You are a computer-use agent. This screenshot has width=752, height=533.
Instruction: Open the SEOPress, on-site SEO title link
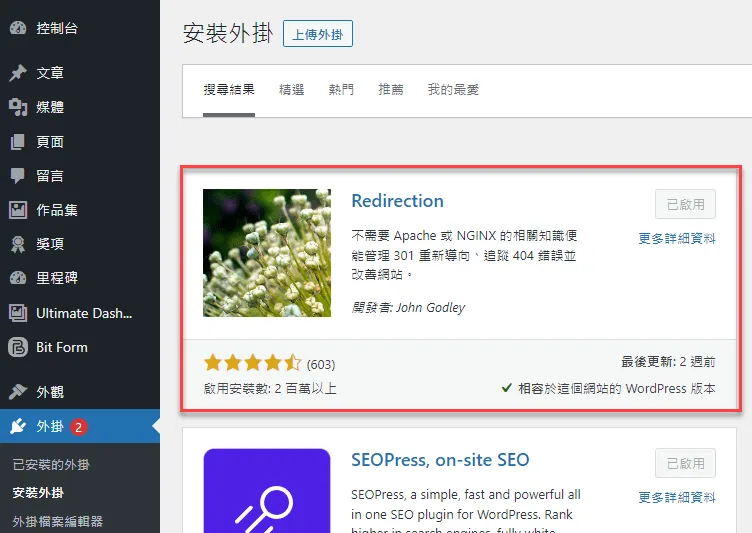pyautogui.click(x=440, y=460)
